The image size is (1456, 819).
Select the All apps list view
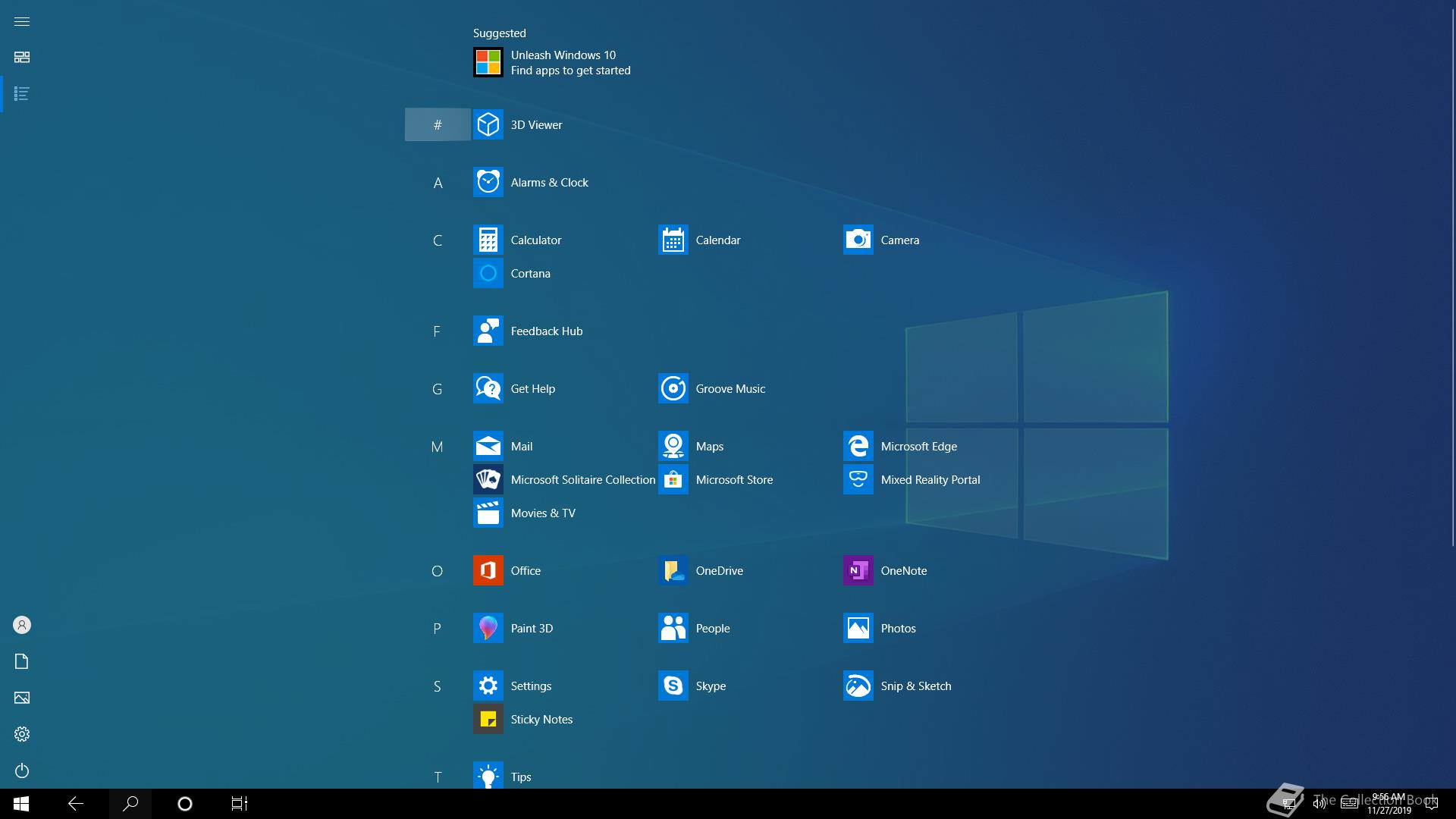tap(22, 94)
